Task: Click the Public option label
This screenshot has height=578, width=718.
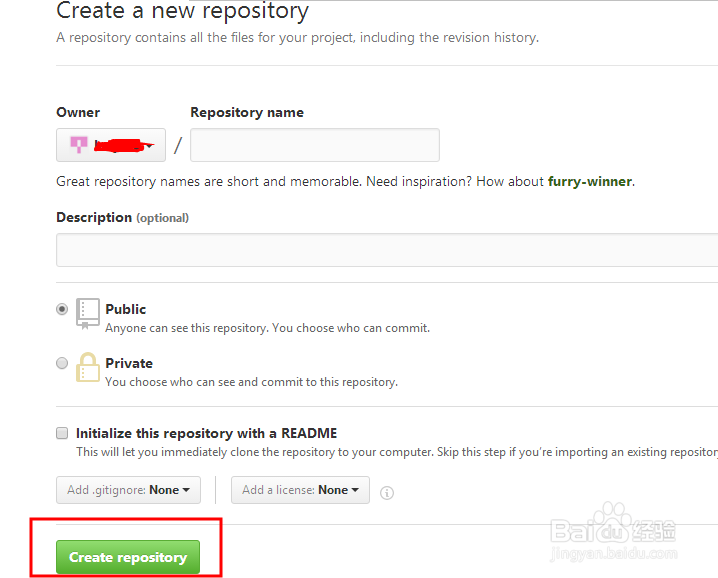Action: click(126, 309)
